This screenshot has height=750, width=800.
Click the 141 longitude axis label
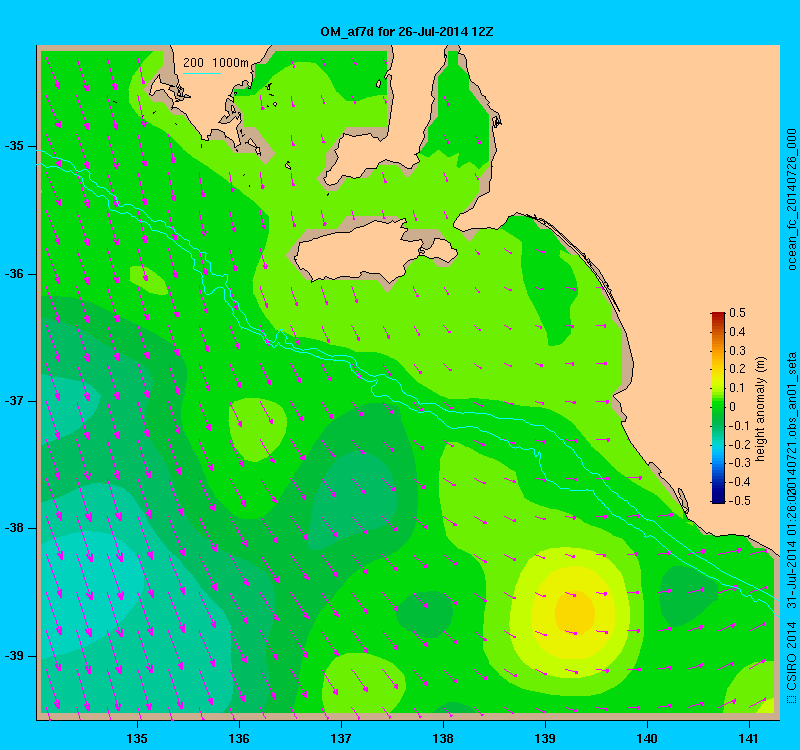point(749,738)
